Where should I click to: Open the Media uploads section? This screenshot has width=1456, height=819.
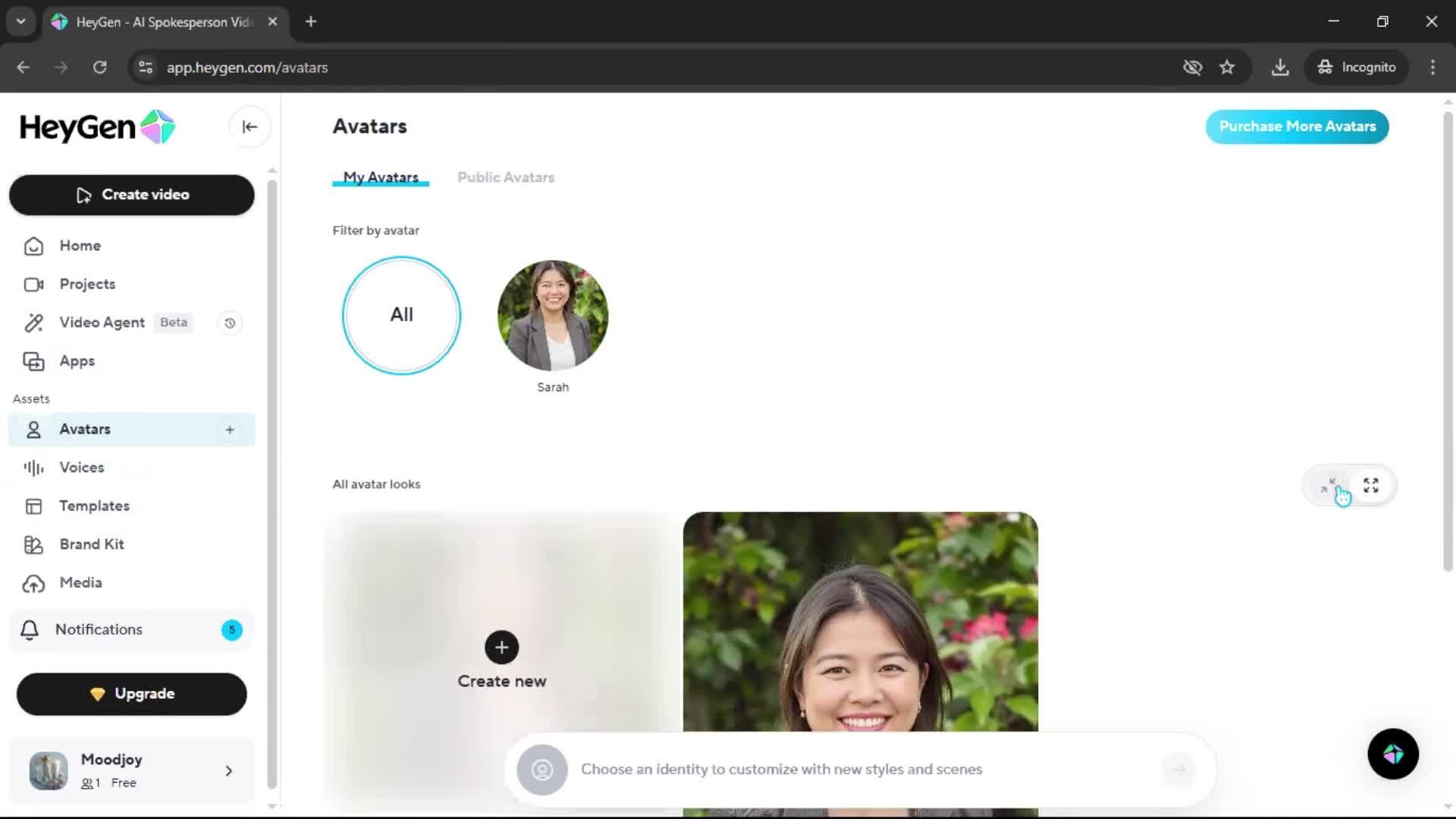click(80, 583)
